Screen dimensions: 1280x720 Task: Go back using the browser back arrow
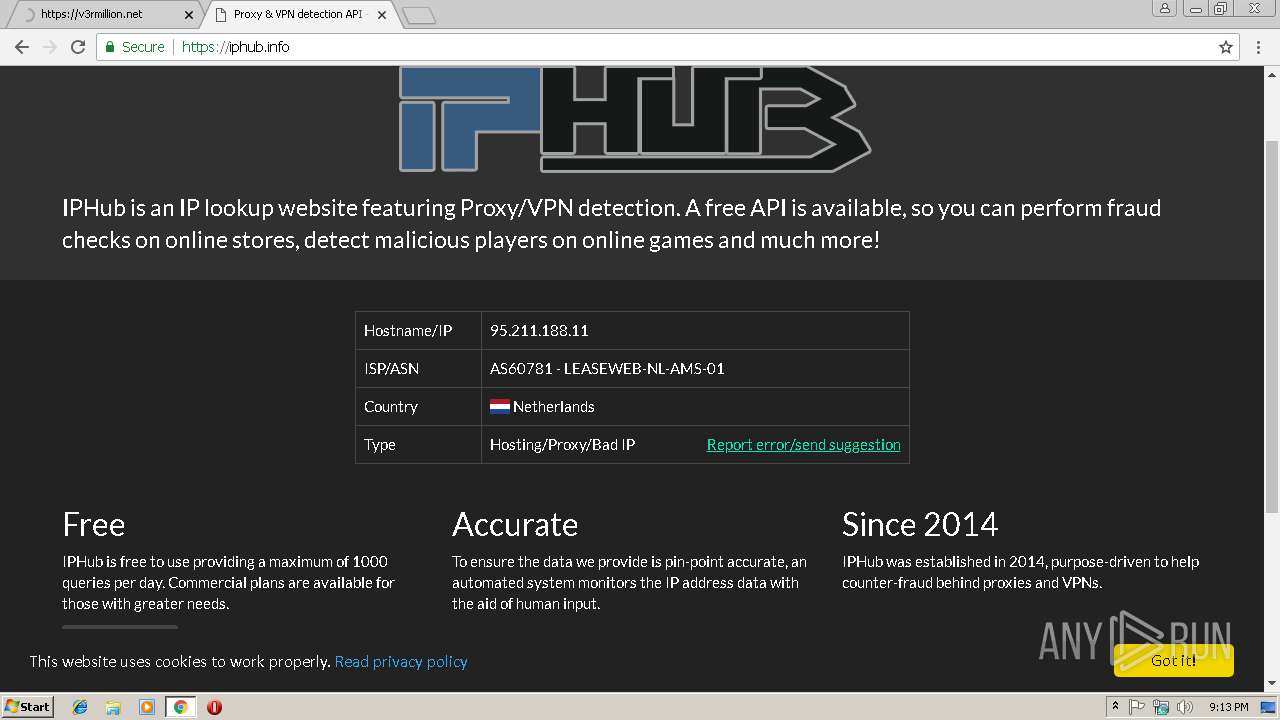point(22,47)
